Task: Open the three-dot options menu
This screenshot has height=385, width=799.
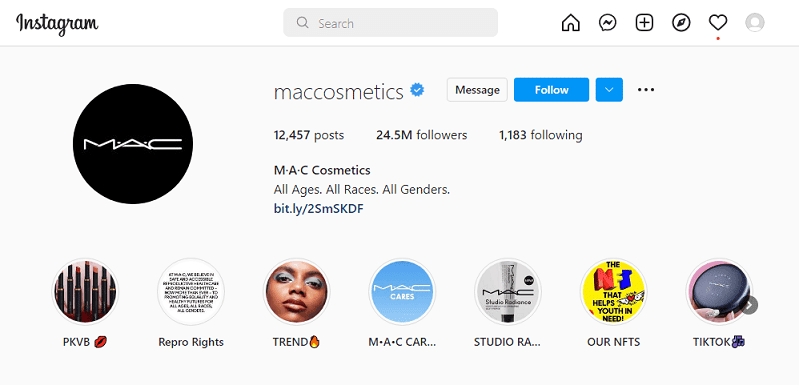Action: coord(646,90)
